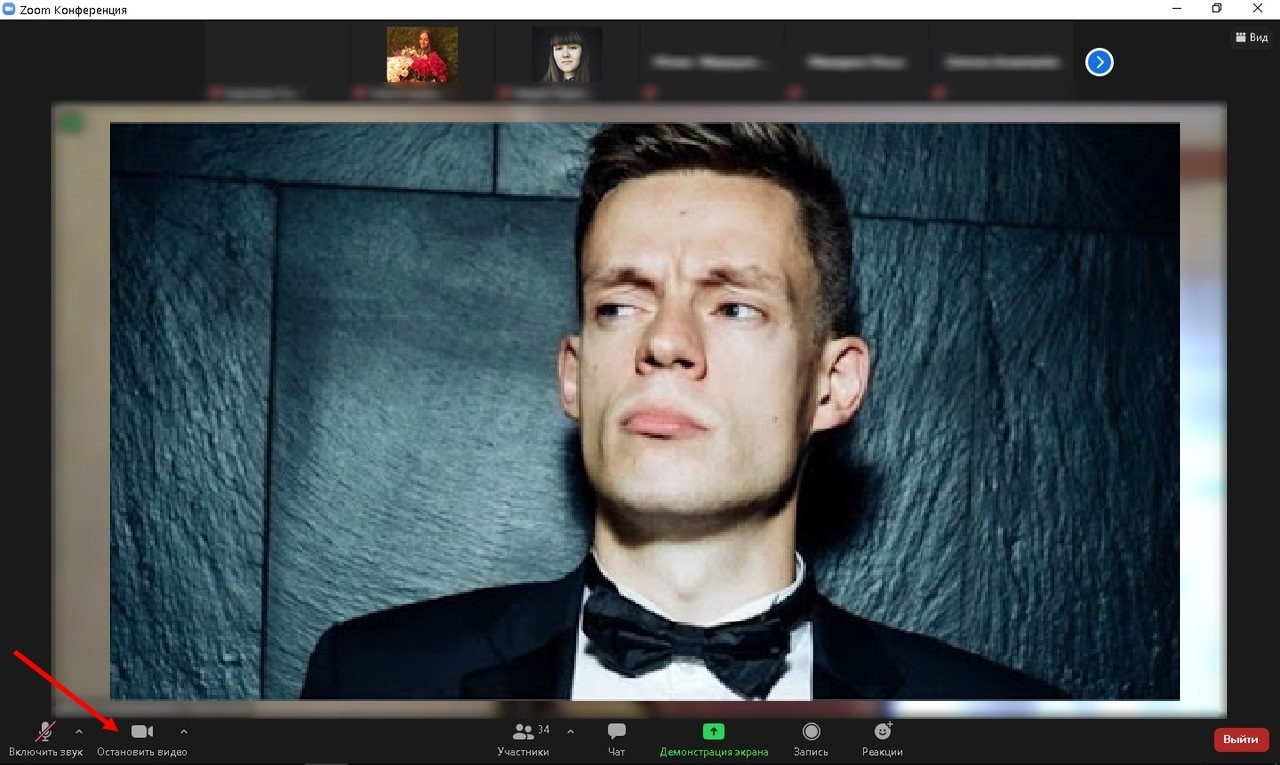The image size is (1280, 765).
Task: Select the thumbnail of woman with bangs
Action: point(566,56)
